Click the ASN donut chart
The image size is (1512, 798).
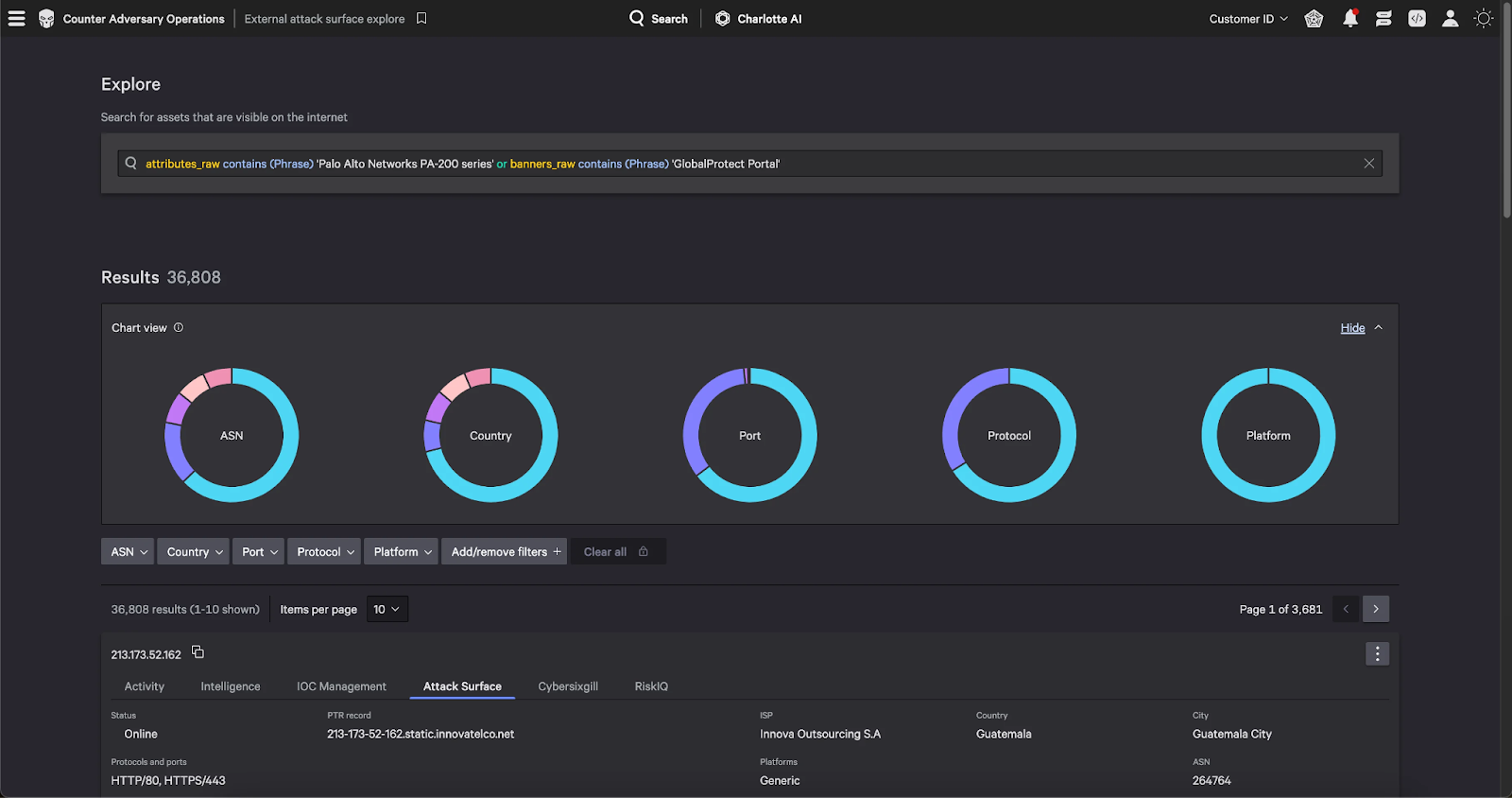(x=232, y=435)
